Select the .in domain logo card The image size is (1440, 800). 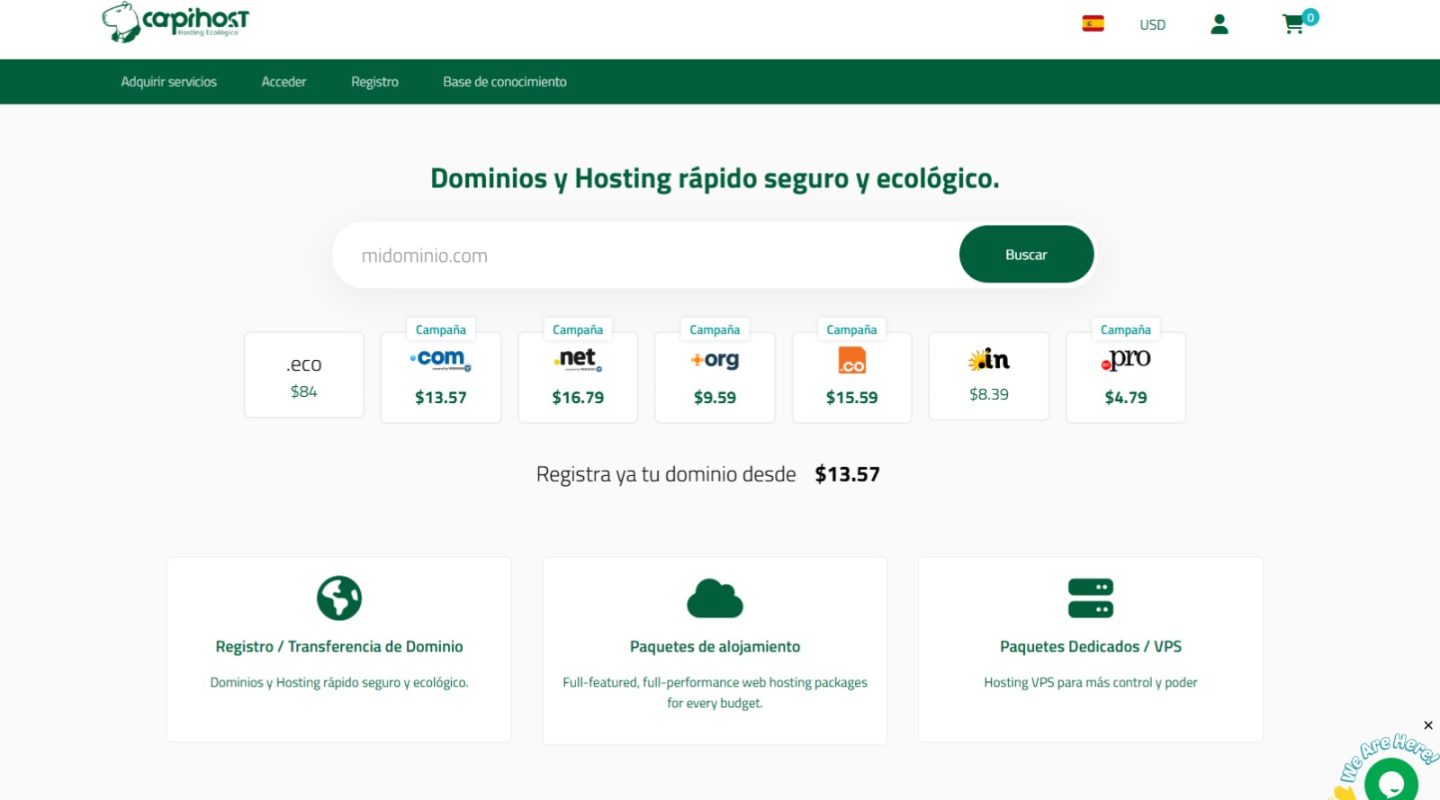click(x=989, y=376)
